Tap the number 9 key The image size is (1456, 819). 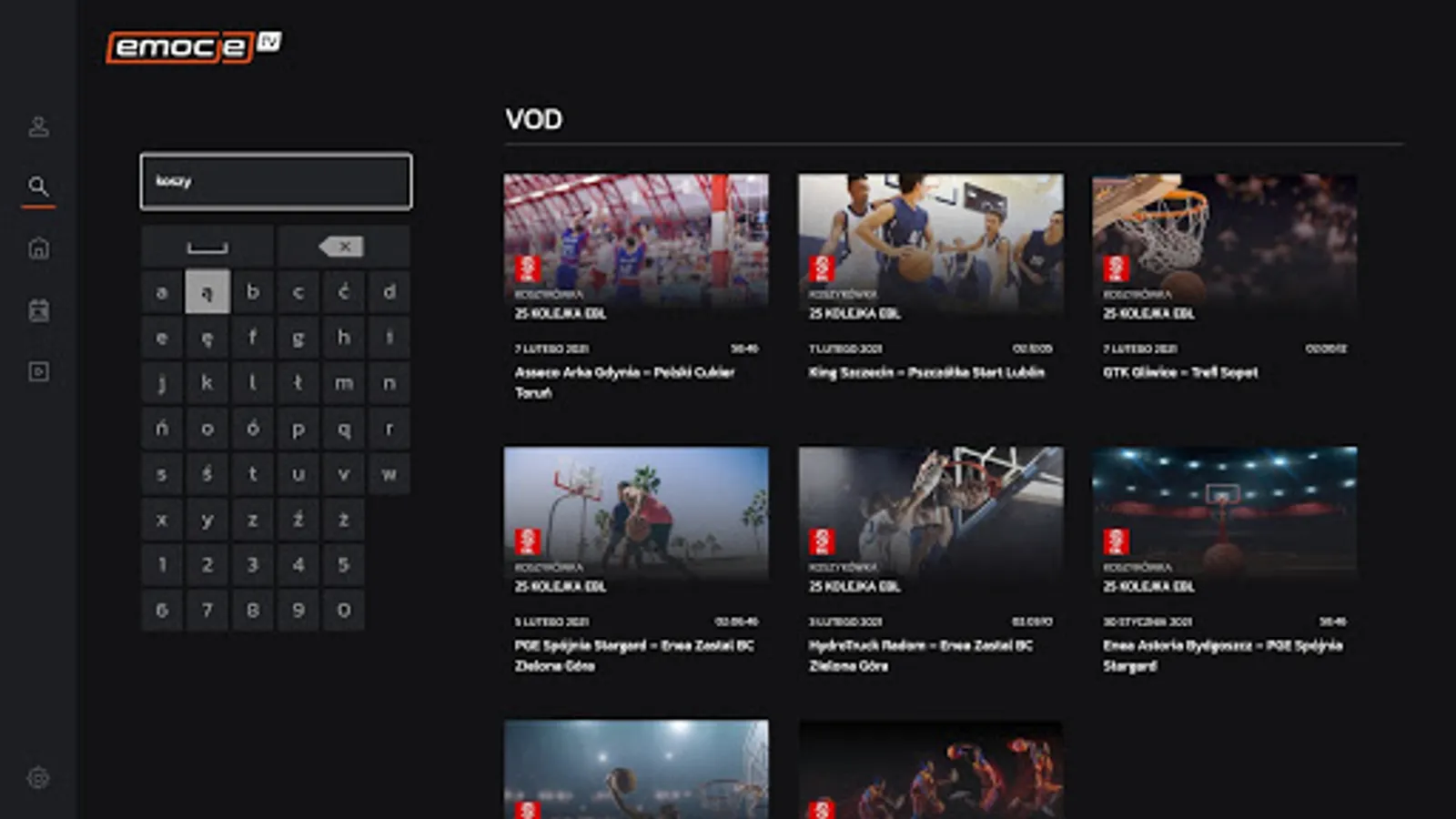[298, 611]
